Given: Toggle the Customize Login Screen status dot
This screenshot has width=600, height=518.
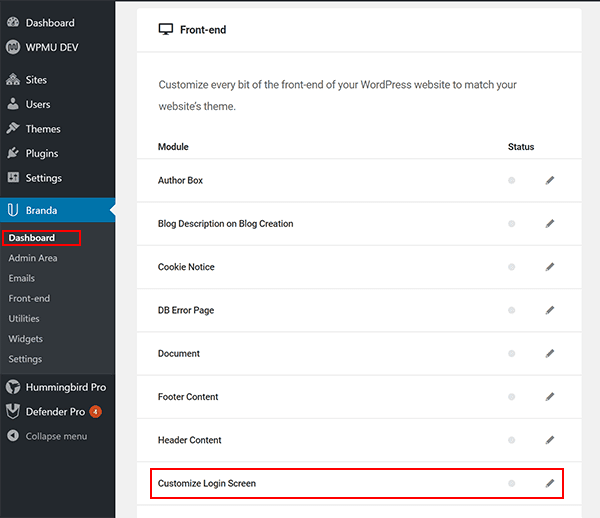Looking at the screenshot, I should click(512, 484).
